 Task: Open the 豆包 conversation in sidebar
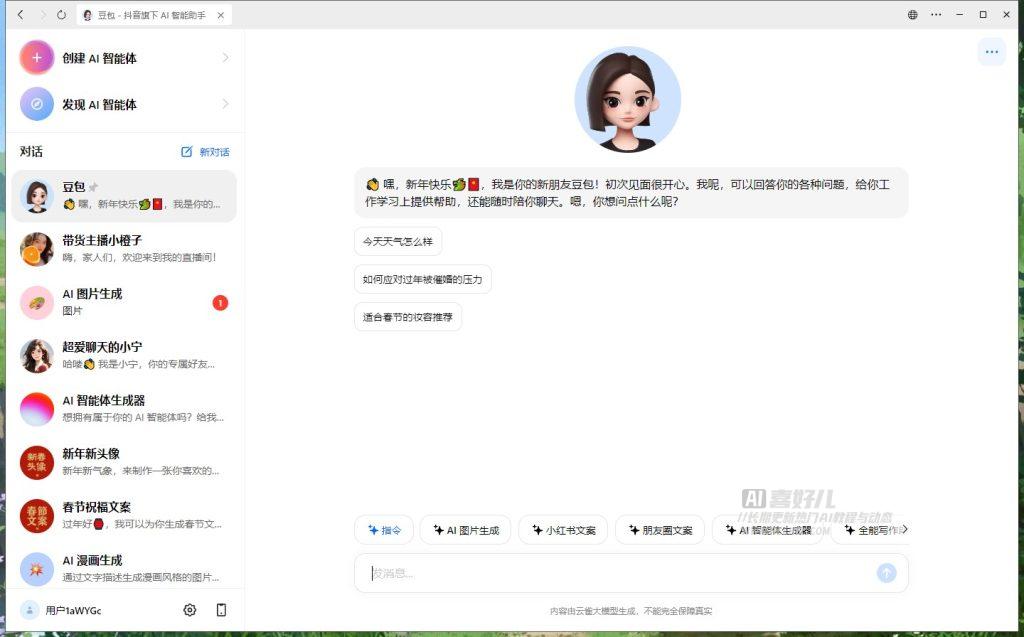(124, 196)
